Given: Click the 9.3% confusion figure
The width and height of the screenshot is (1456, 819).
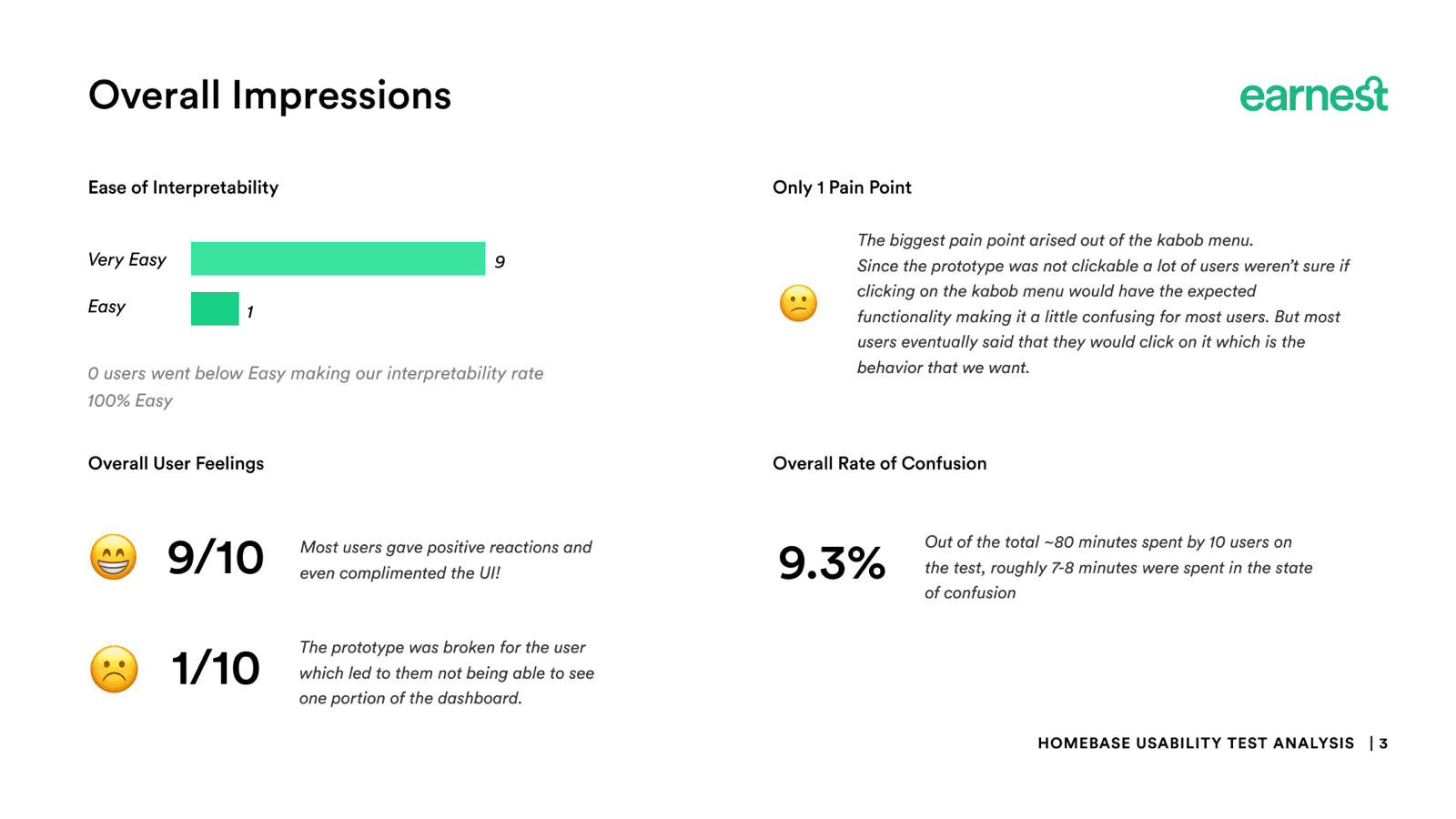Looking at the screenshot, I should pyautogui.click(x=832, y=562).
